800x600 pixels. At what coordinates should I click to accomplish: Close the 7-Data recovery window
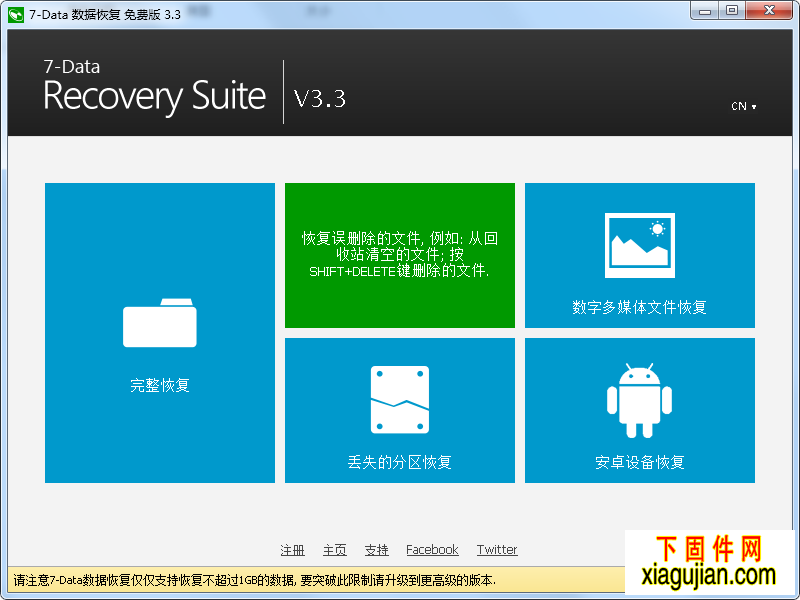click(769, 10)
